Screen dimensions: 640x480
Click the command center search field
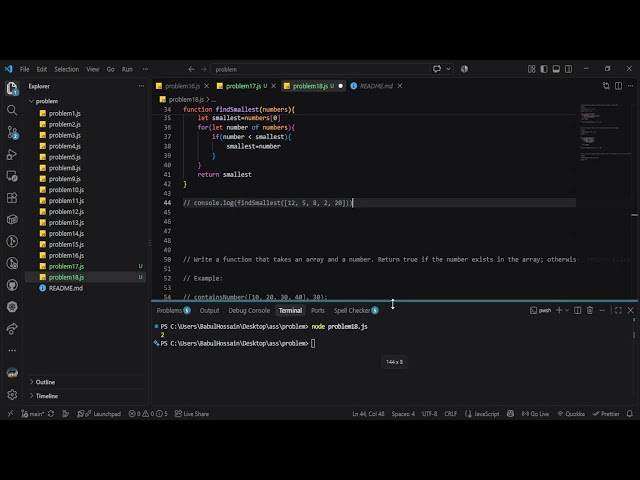320,69
